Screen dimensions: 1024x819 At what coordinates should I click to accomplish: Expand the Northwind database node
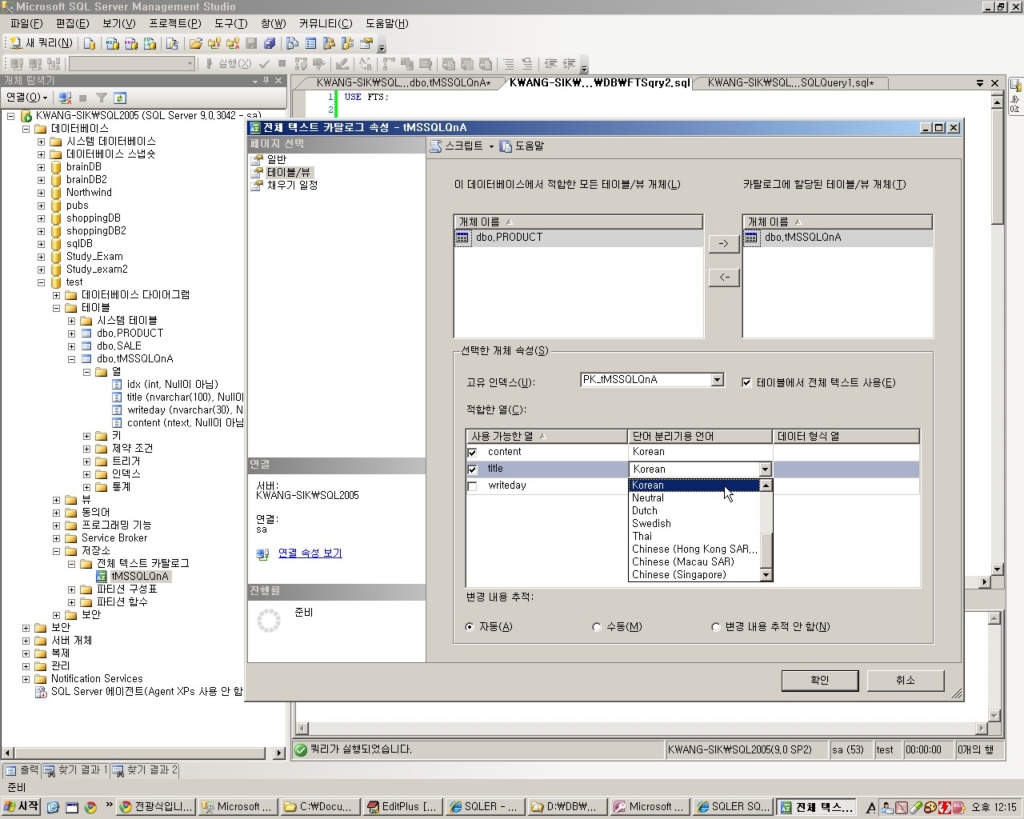coord(40,193)
